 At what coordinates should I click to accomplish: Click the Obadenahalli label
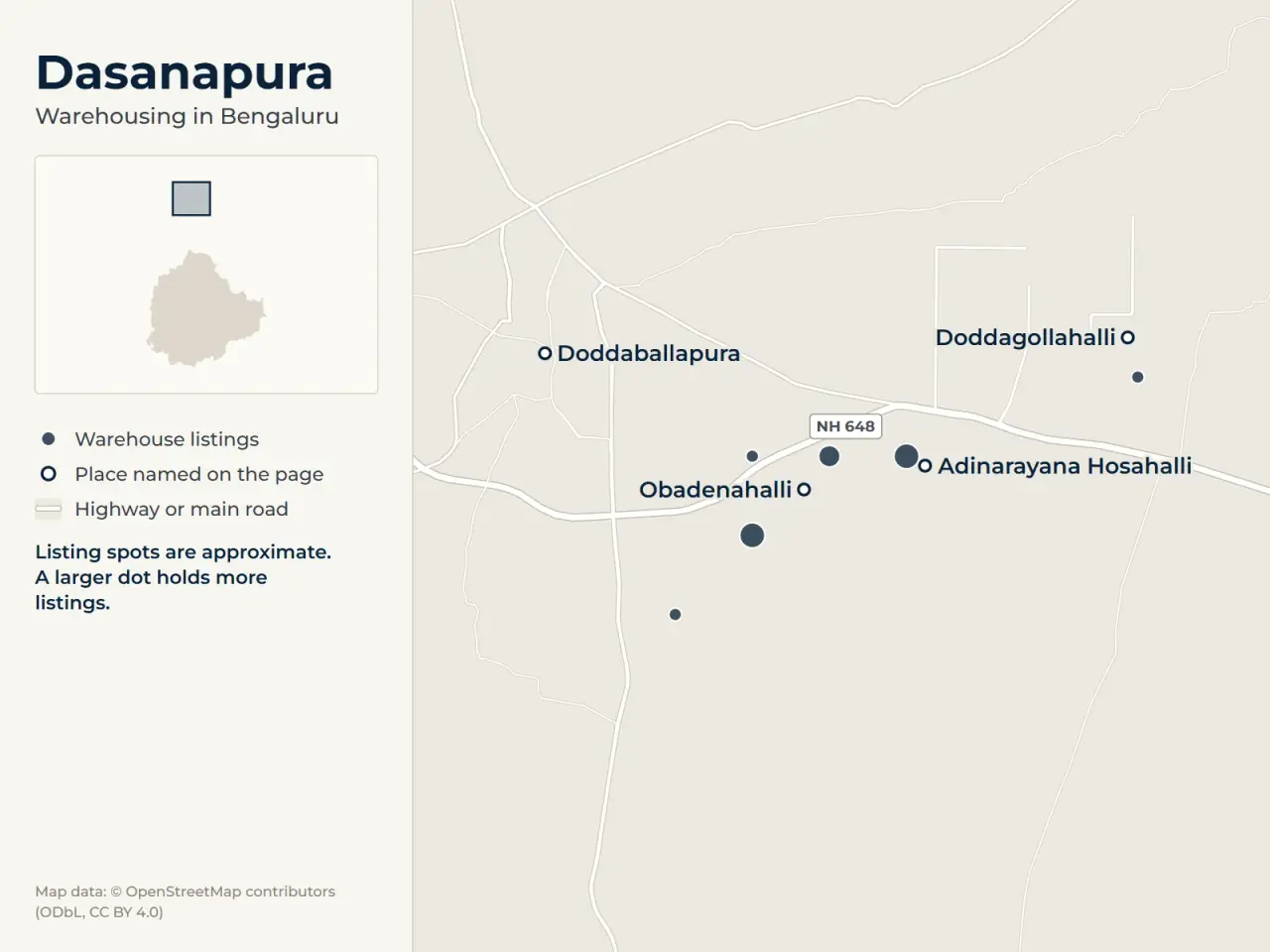(x=715, y=490)
